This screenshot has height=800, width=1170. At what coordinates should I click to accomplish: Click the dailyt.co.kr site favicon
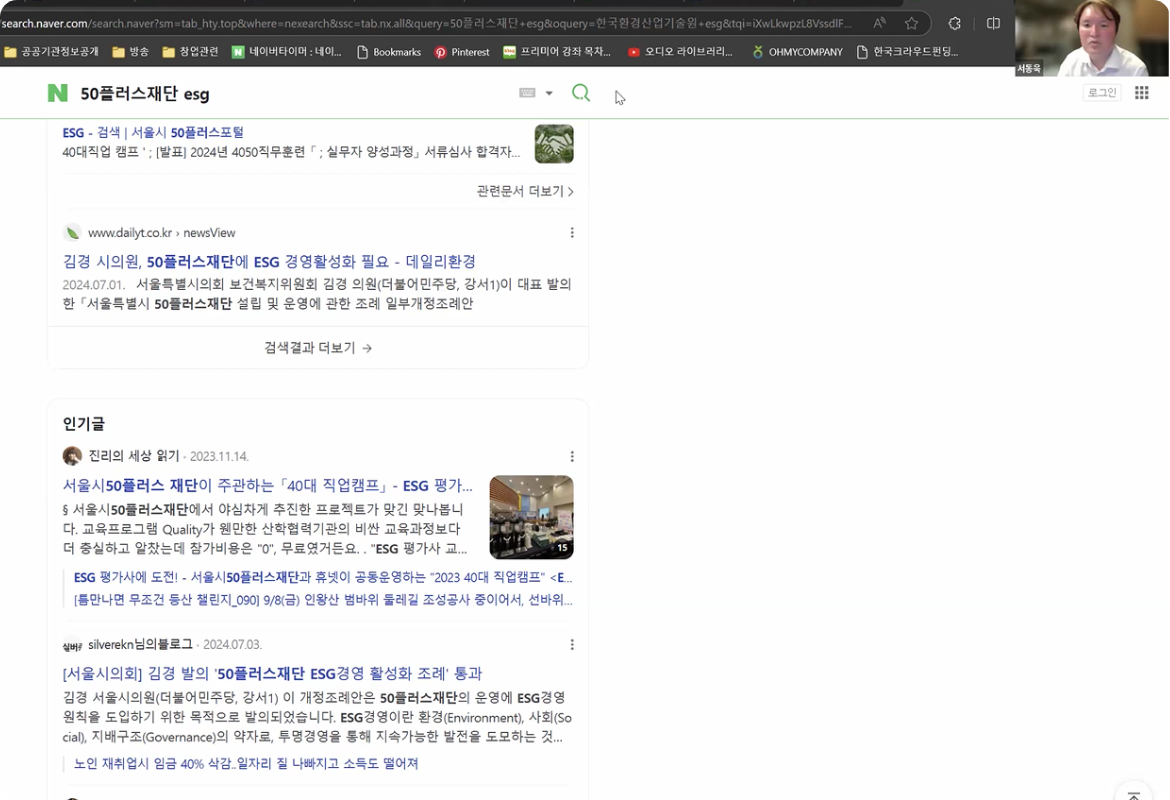tap(72, 233)
